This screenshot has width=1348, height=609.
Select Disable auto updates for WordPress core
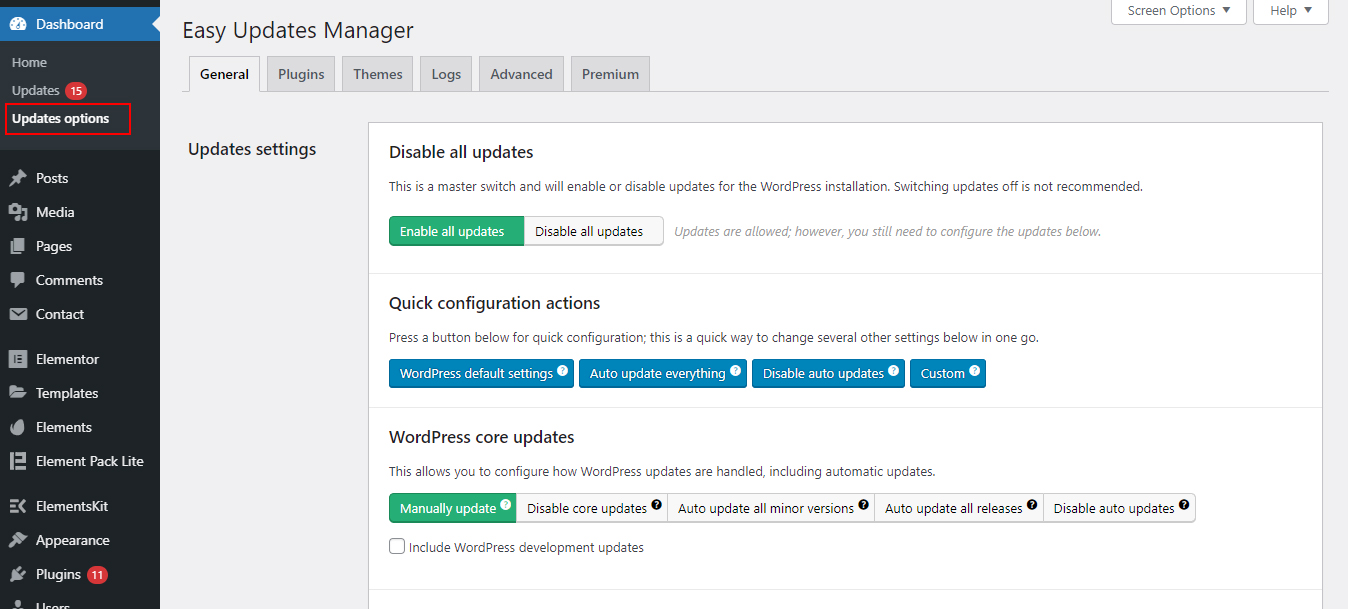click(1120, 508)
